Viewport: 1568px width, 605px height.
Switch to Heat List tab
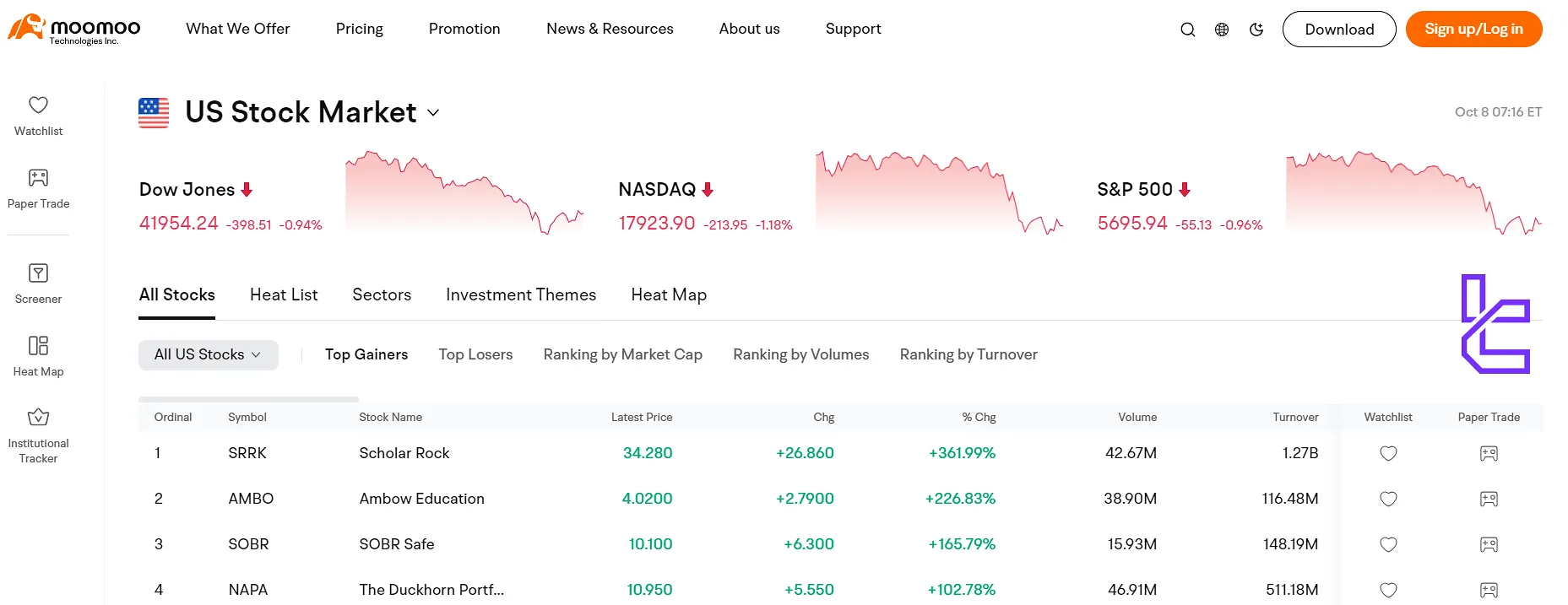pos(284,294)
